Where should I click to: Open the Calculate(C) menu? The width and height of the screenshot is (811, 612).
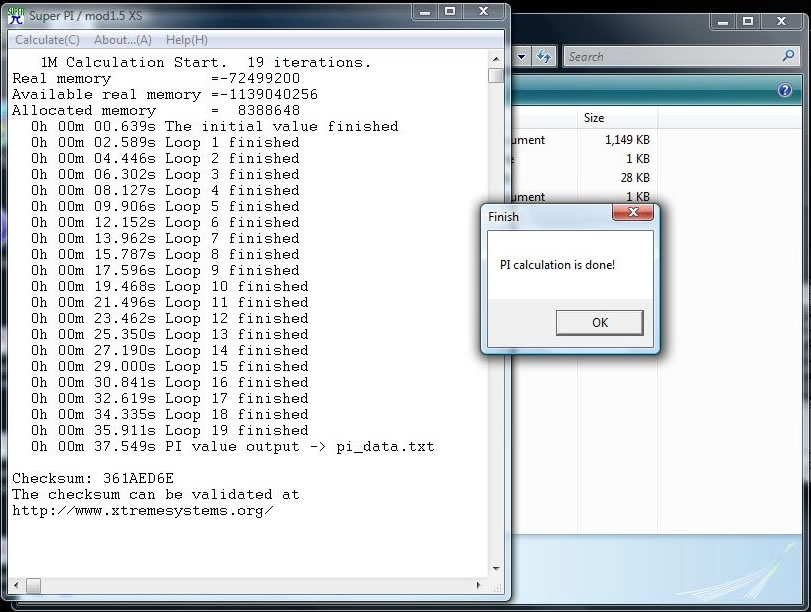pos(47,40)
